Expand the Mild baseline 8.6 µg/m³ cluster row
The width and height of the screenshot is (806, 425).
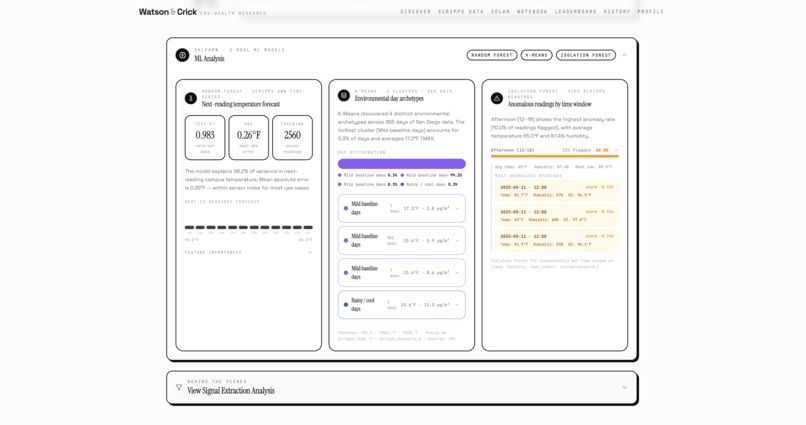[x=401, y=272]
